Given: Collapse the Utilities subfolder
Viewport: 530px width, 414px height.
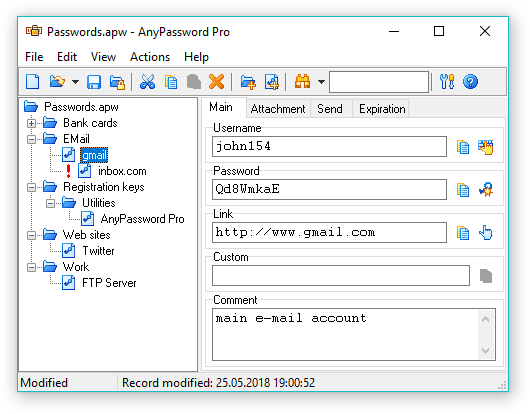Looking at the screenshot, I should click(50, 203).
